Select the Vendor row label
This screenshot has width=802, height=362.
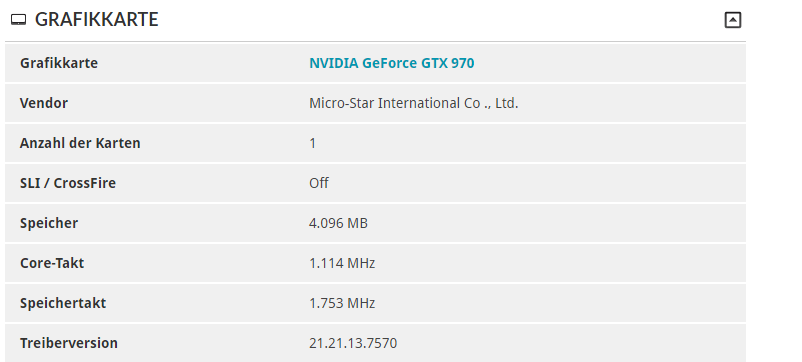point(43,103)
